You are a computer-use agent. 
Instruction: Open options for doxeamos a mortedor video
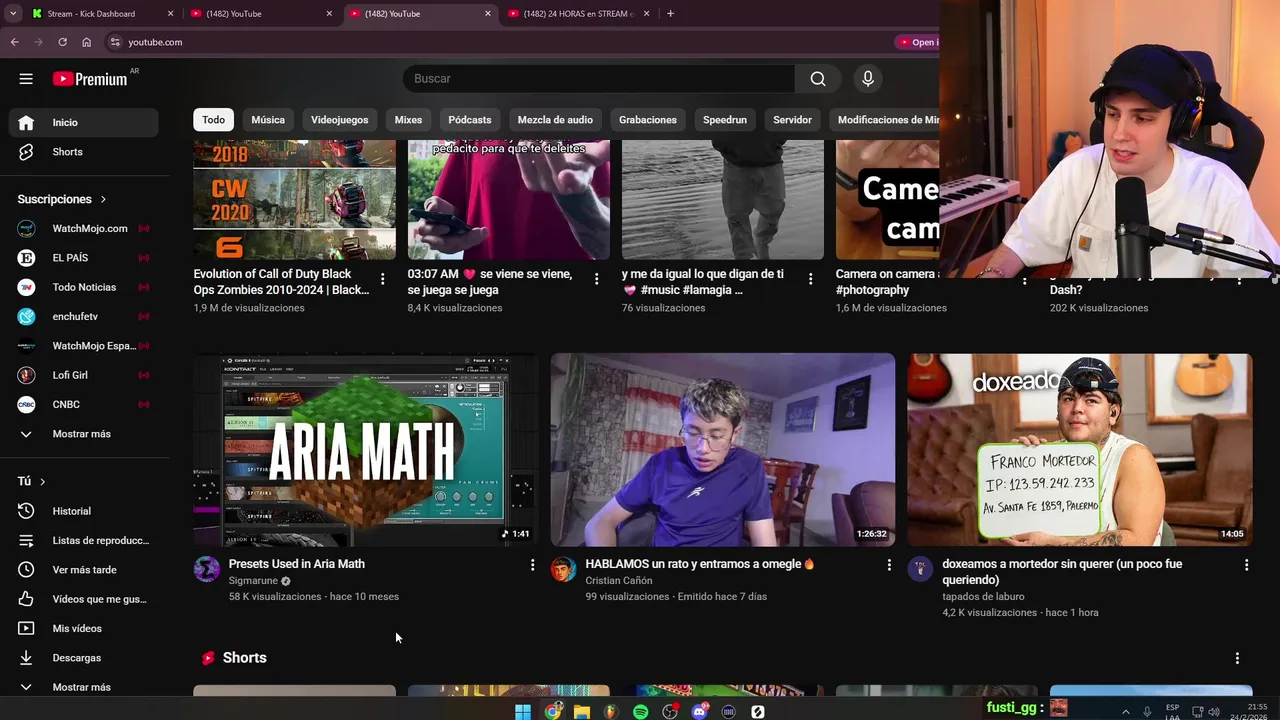[1246, 565]
